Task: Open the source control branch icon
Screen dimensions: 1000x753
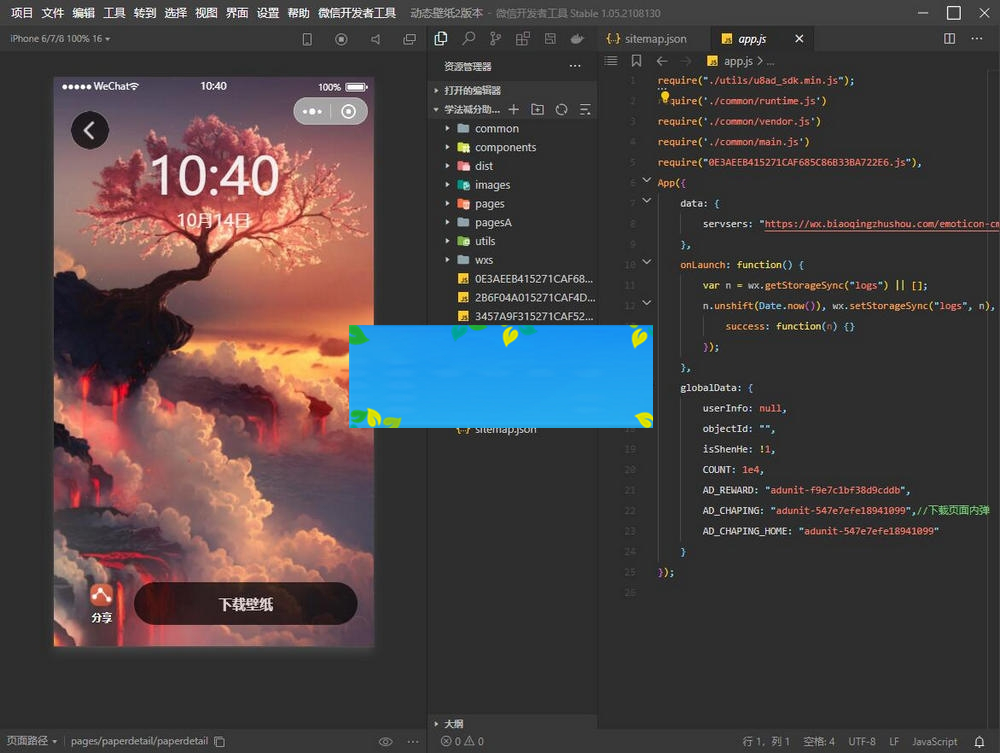Action: click(495, 39)
